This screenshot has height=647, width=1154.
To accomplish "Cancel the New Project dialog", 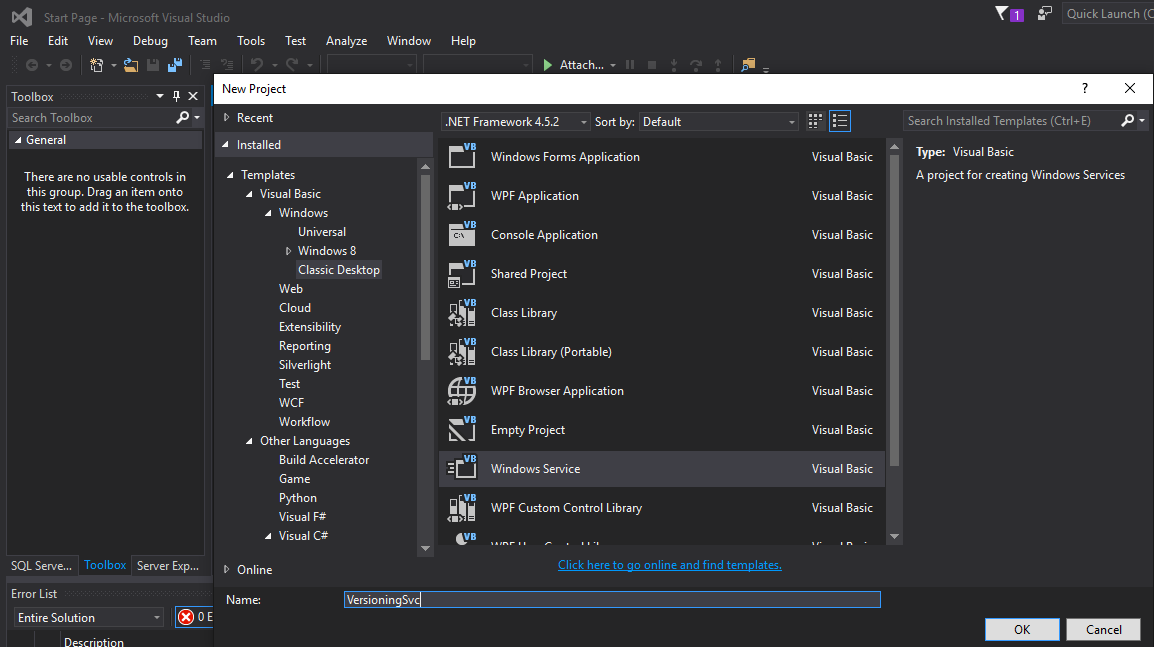I will click(1104, 629).
